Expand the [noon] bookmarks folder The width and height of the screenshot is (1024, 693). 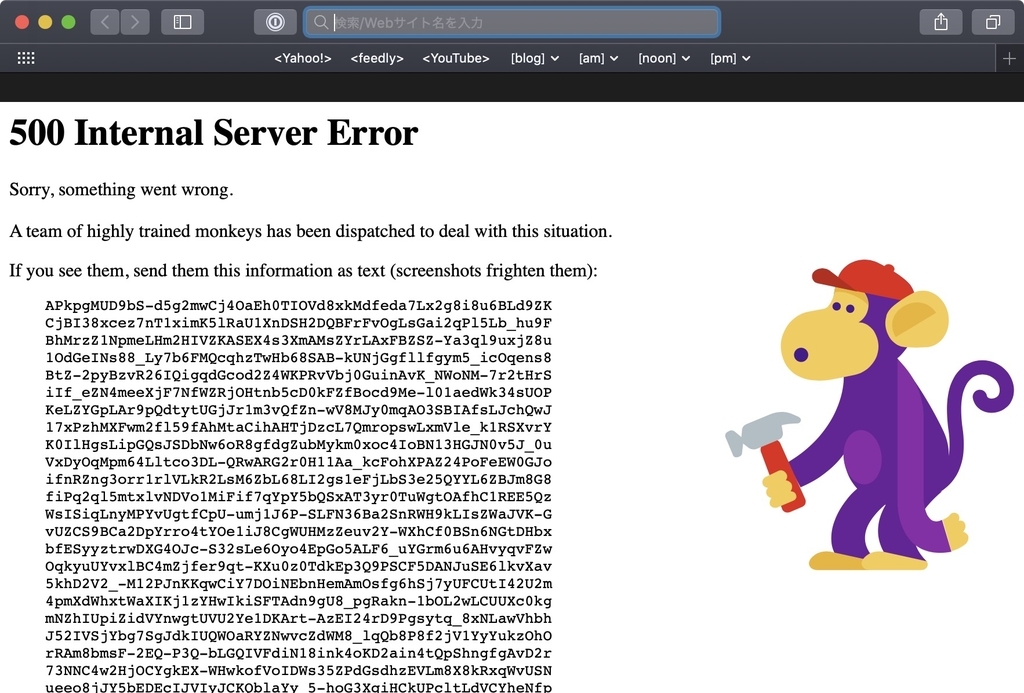664,58
